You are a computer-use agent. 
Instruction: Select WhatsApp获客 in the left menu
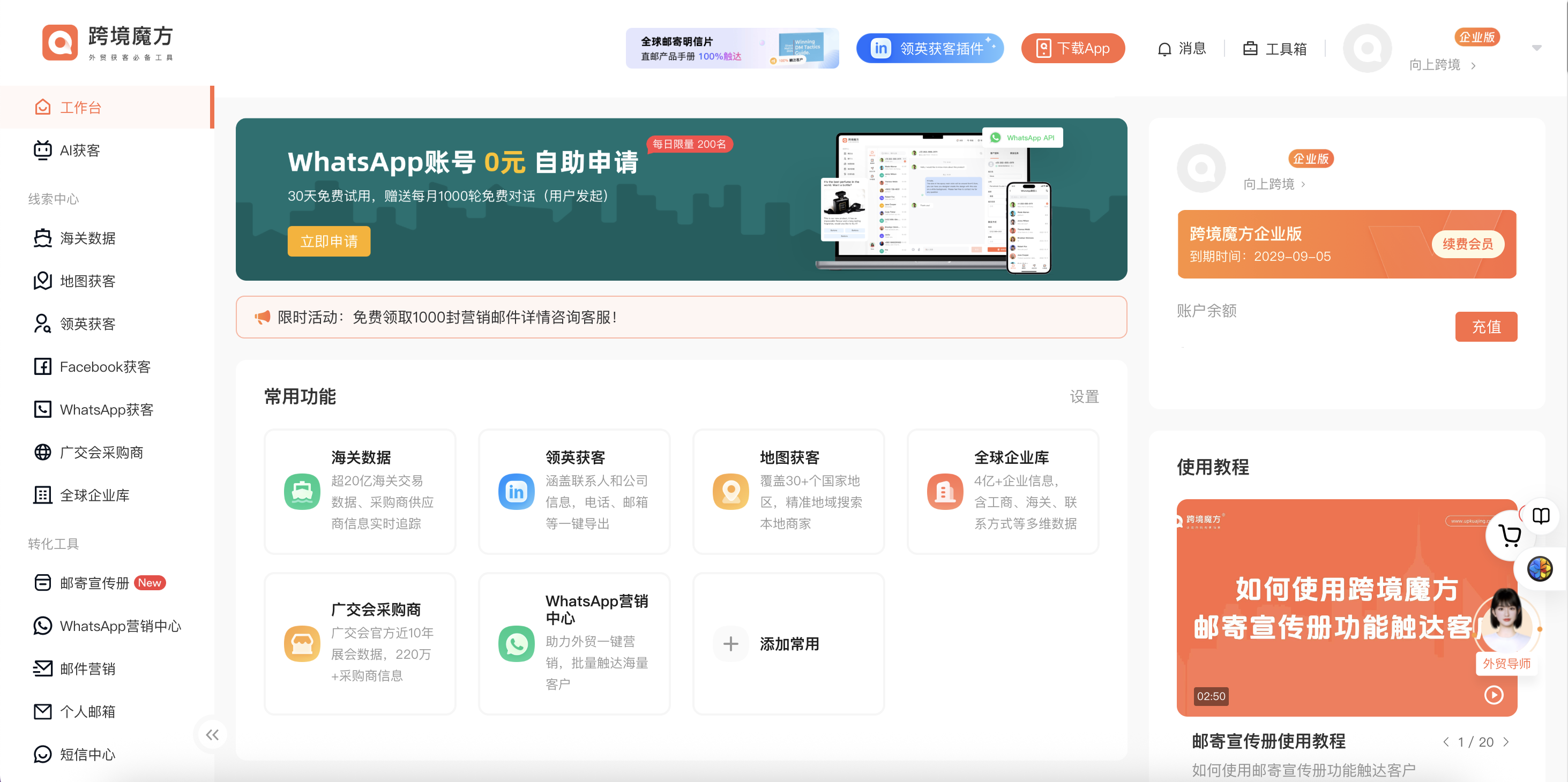107,409
